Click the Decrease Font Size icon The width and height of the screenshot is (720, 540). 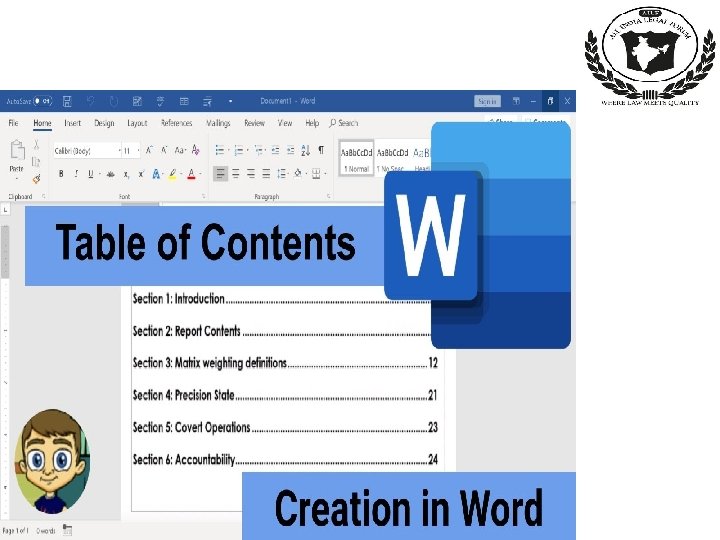tap(164, 150)
